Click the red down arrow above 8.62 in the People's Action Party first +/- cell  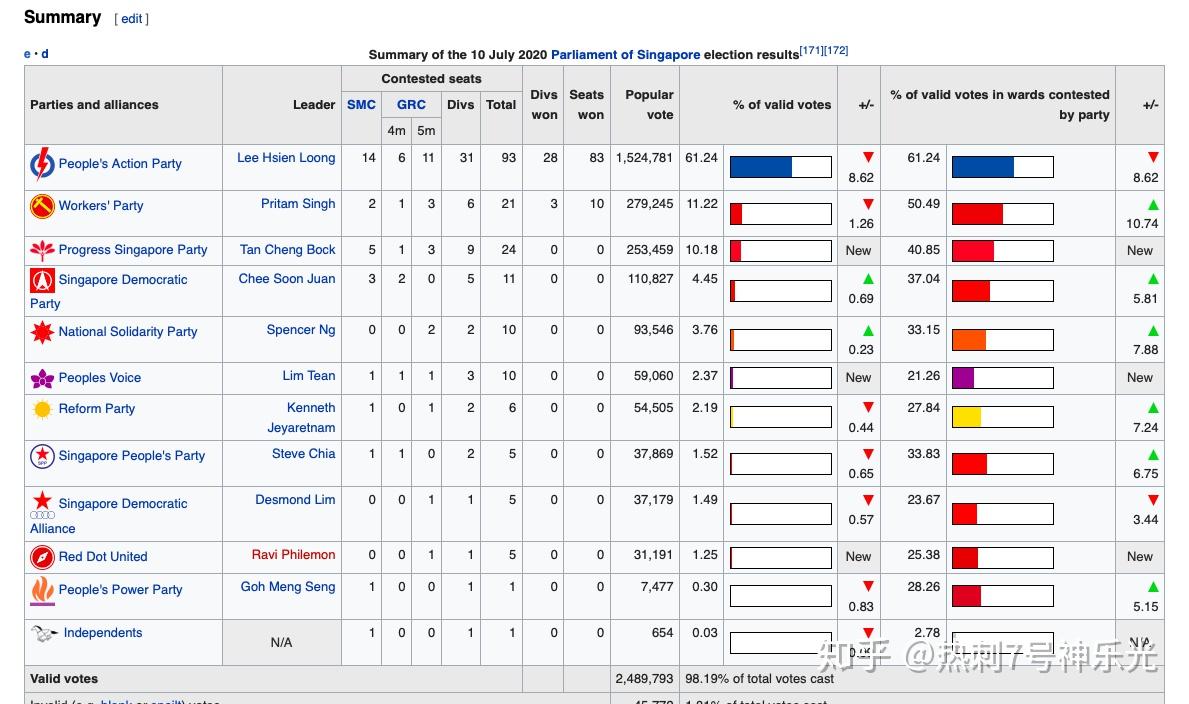click(868, 157)
